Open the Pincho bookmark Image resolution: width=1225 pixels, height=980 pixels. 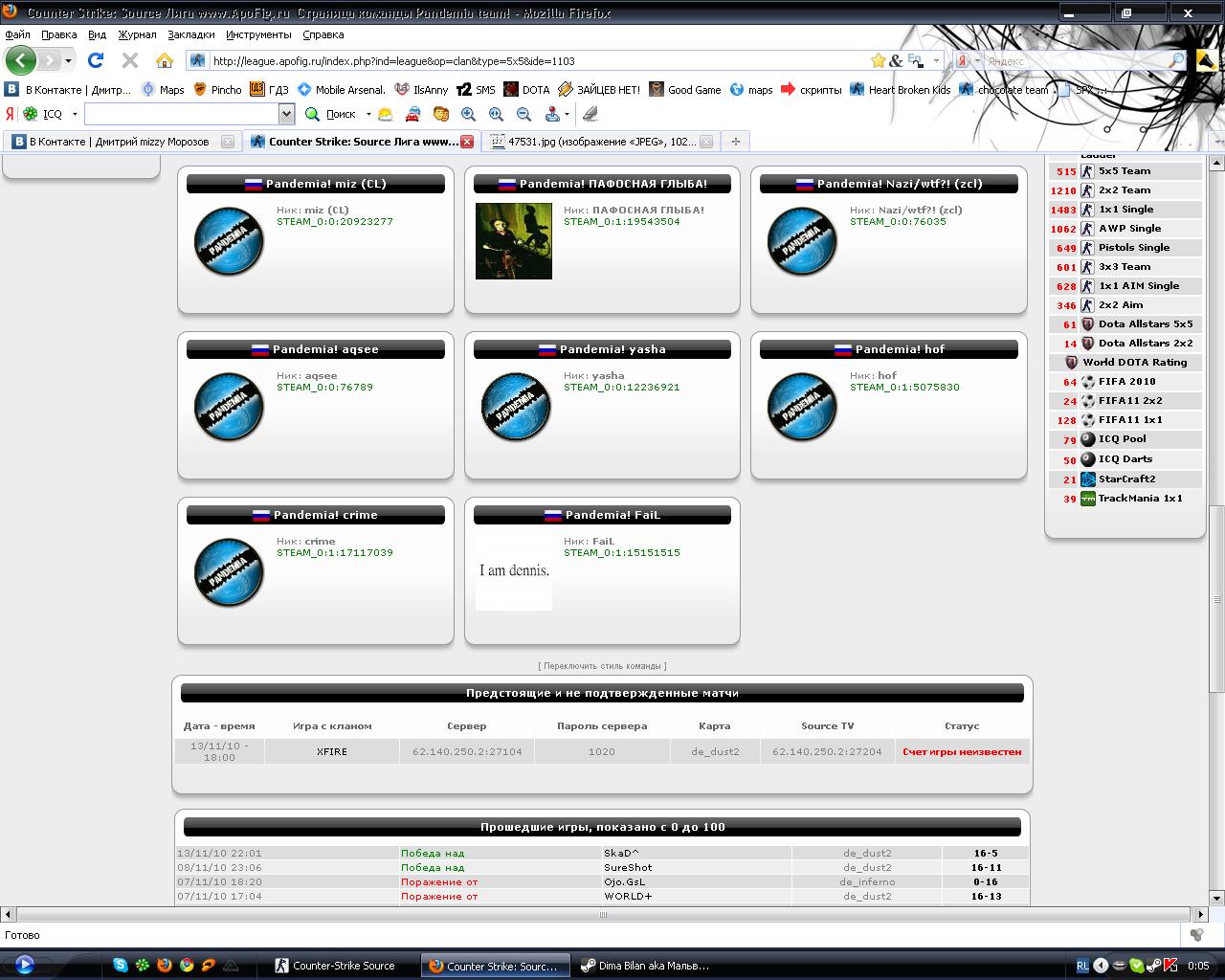[x=217, y=90]
